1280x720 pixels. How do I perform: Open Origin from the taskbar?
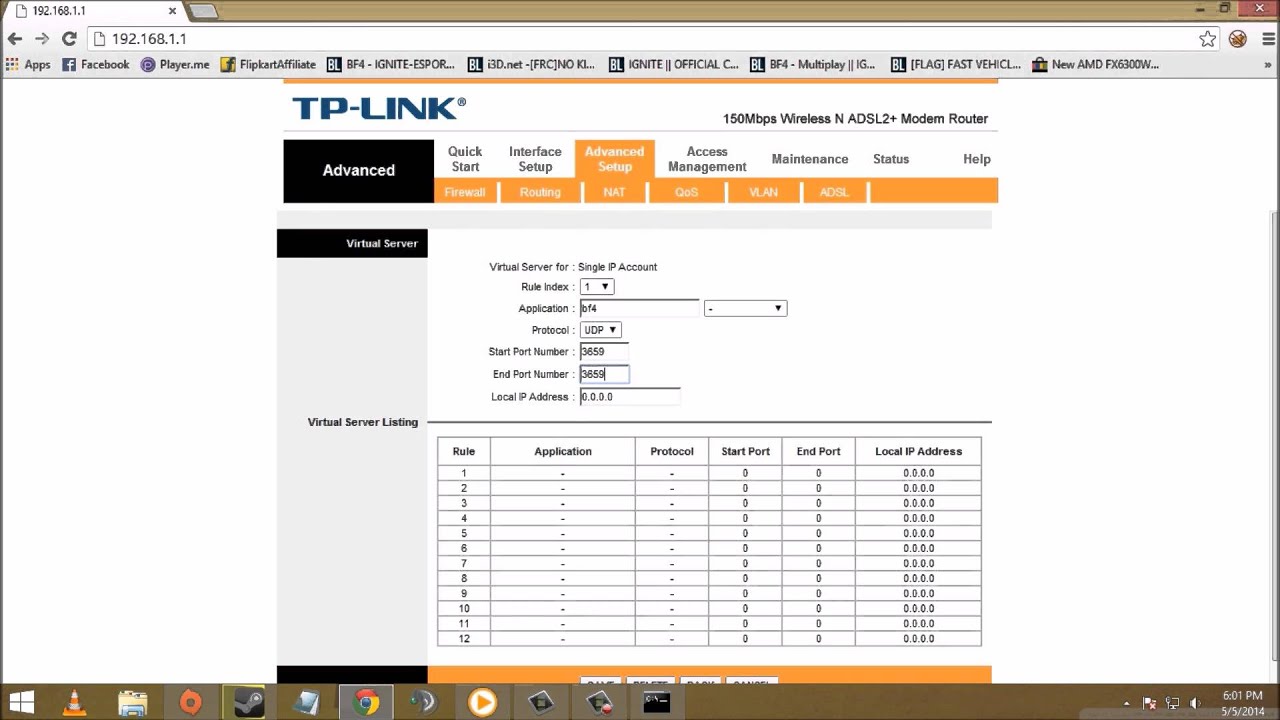point(191,702)
